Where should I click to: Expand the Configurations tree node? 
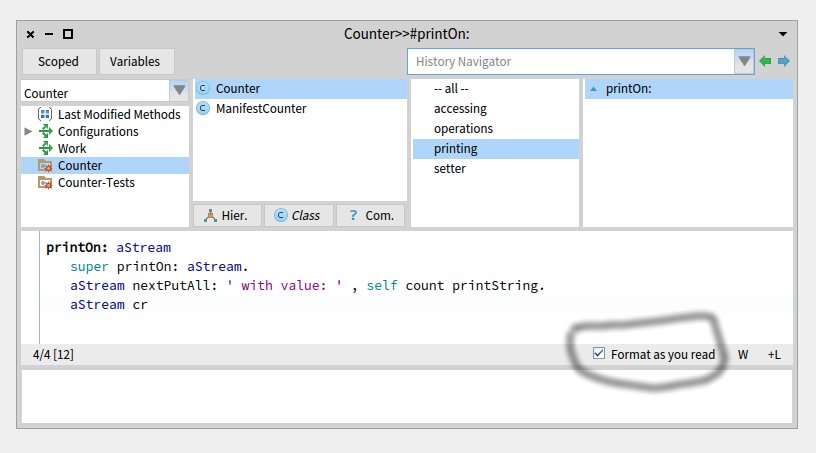[28, 132]
